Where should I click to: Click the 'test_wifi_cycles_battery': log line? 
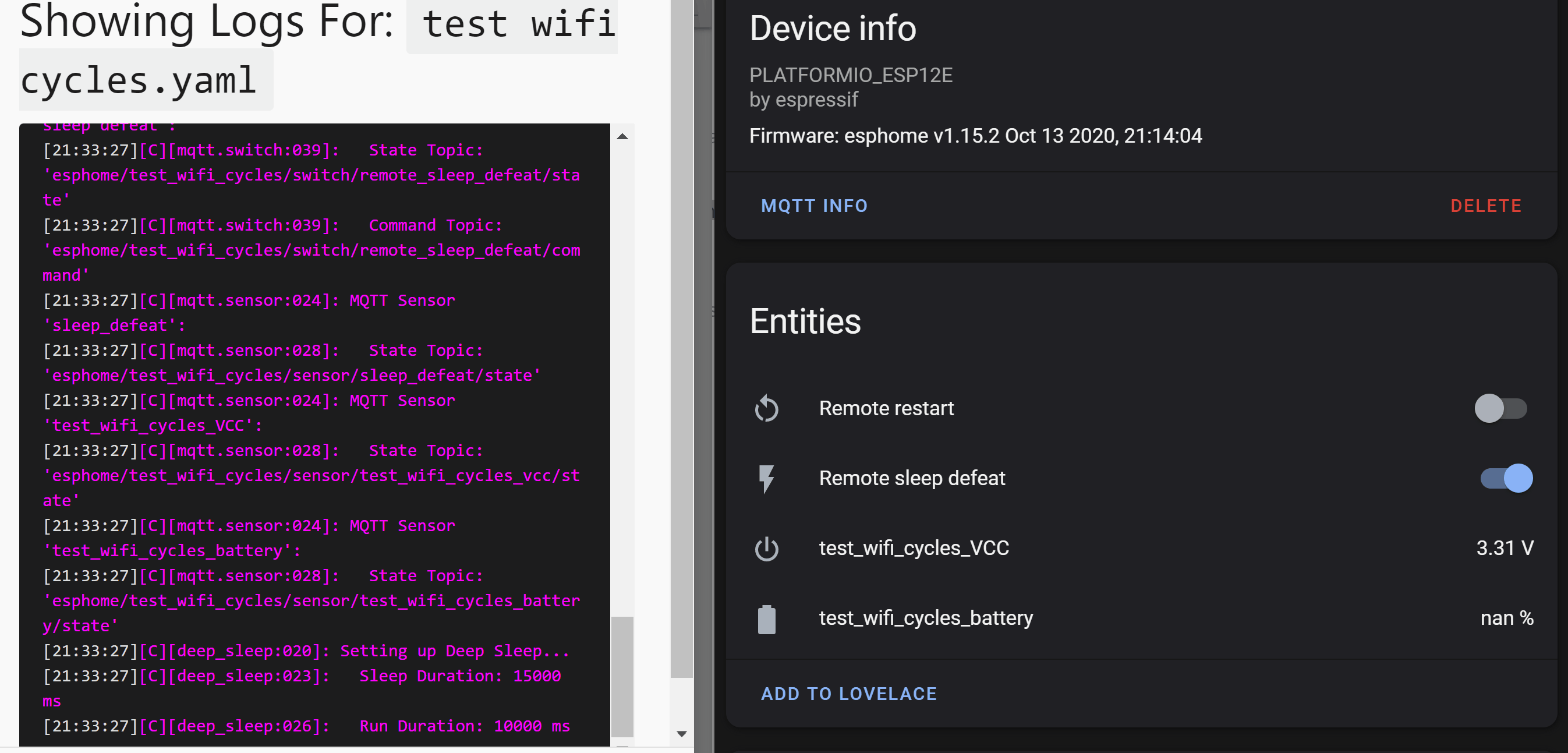coord(172,550)
